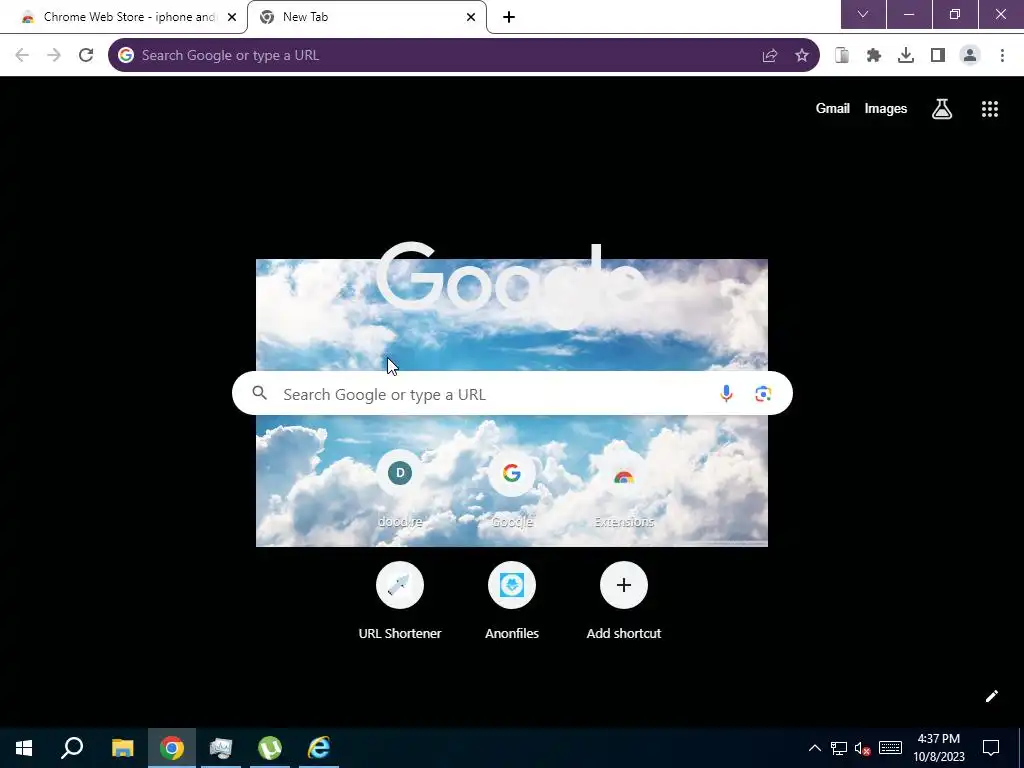Click the Chrome taskbar icon
Image resolution: width=1024 pixels, height=768 pixels.
click(x=172, y=748)
